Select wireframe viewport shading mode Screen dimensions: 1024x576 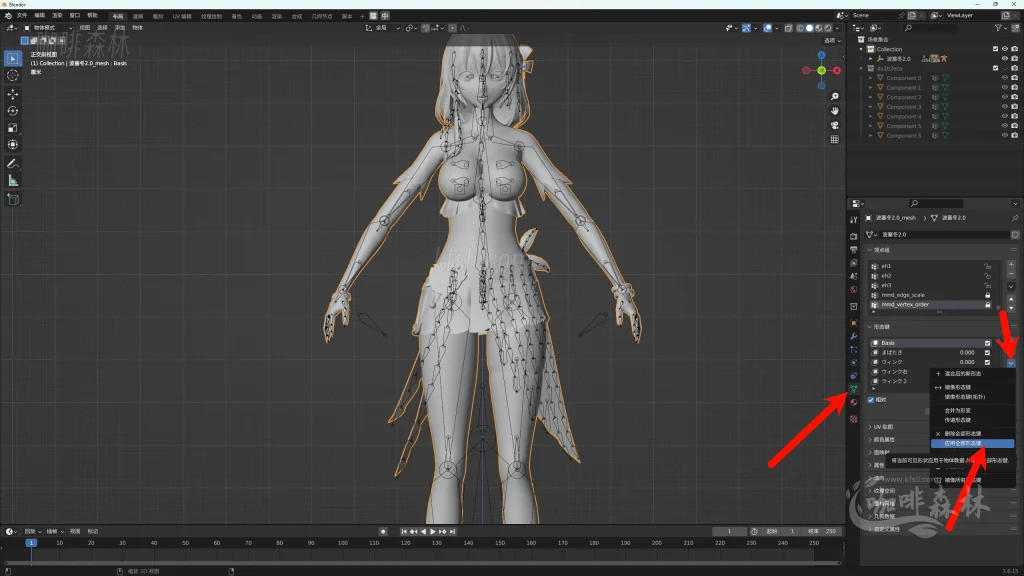[801, 28]
